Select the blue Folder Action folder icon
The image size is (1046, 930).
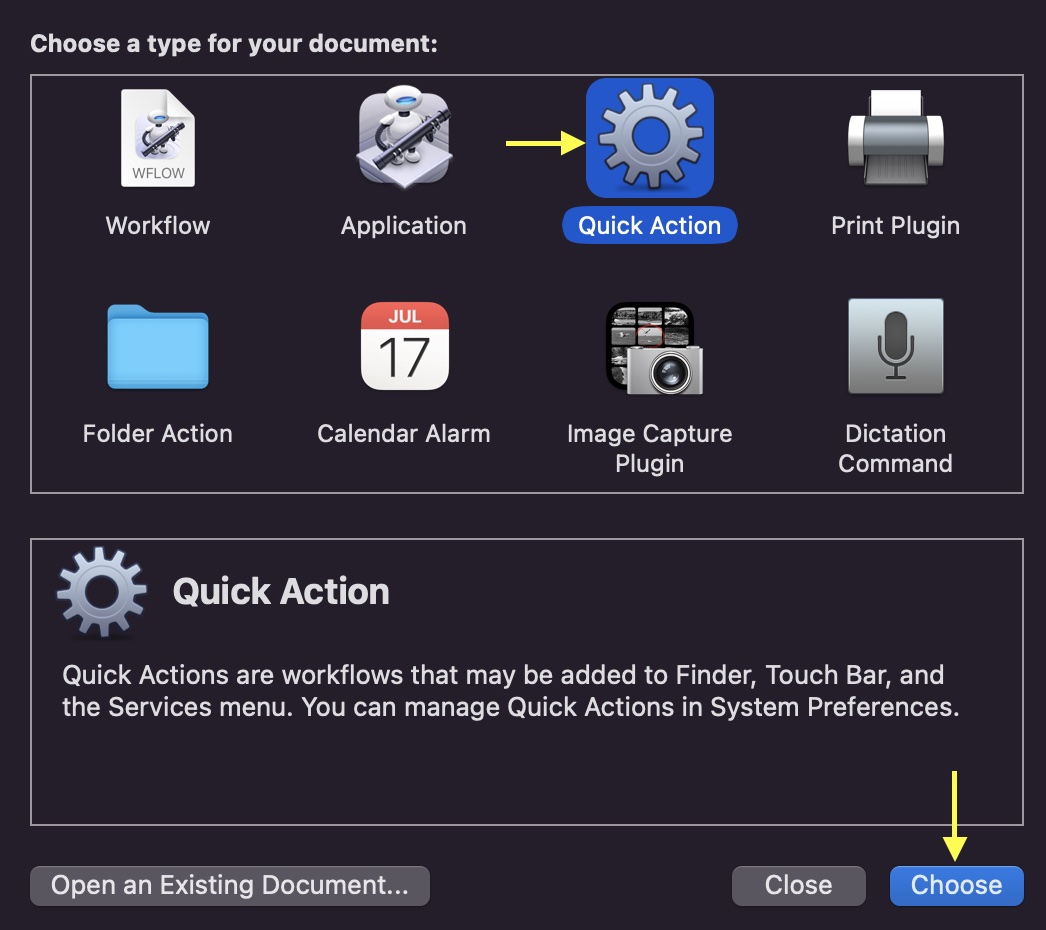pos(158,346)
